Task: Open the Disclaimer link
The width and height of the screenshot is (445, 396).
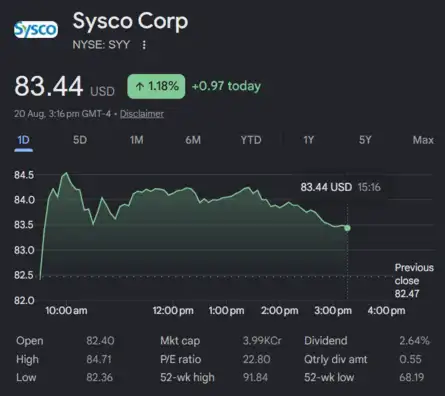Action: pyautogui.click(x=142, y=114)
